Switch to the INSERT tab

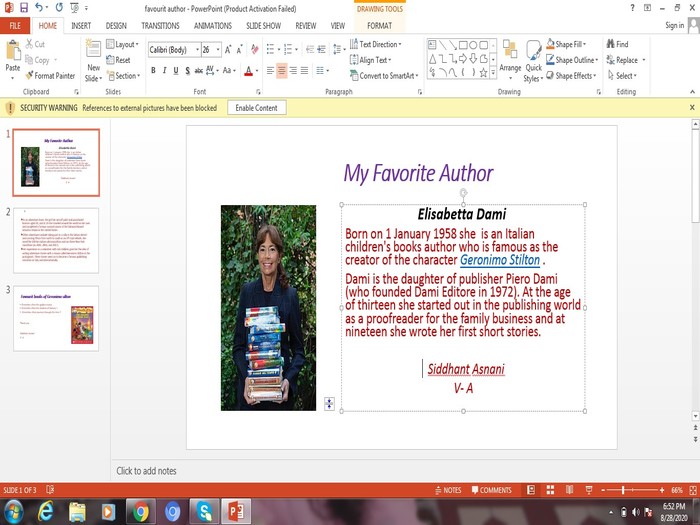(81, 25)
